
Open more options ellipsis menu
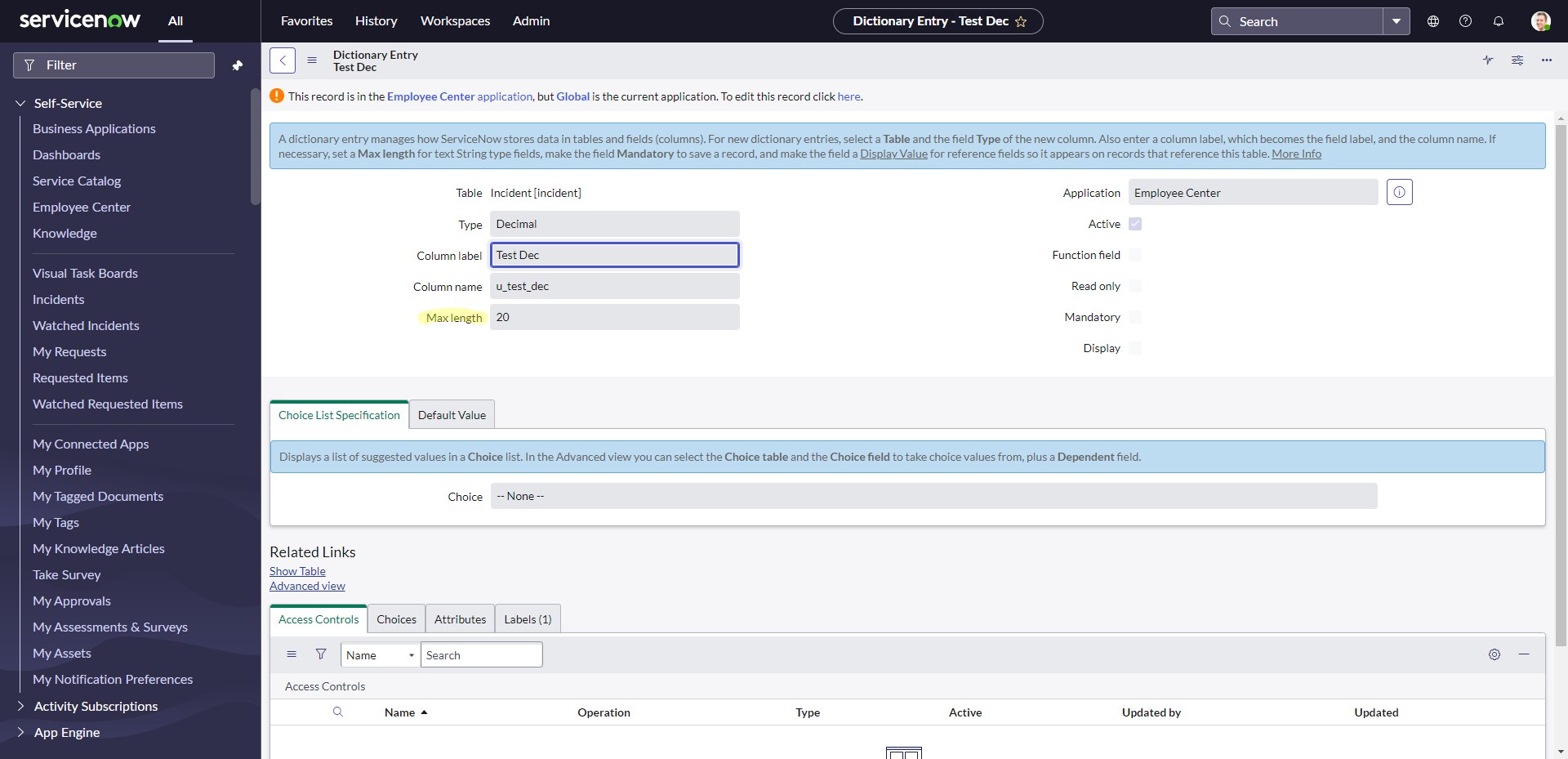pos(1547,60)
